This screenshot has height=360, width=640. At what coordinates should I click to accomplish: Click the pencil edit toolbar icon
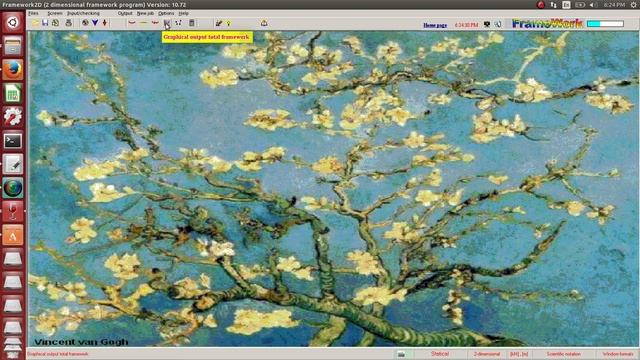[x=219, y=23]
